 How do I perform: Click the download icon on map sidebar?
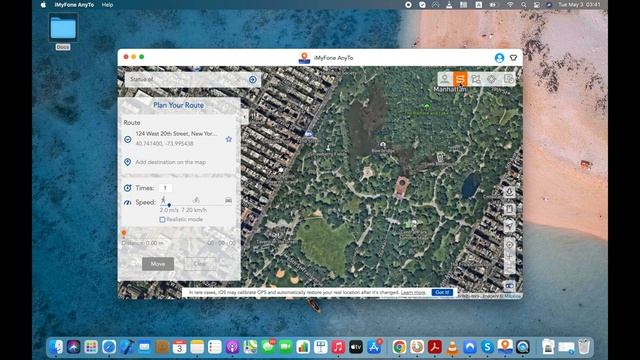pyautogui.click(x=509, y=192)
